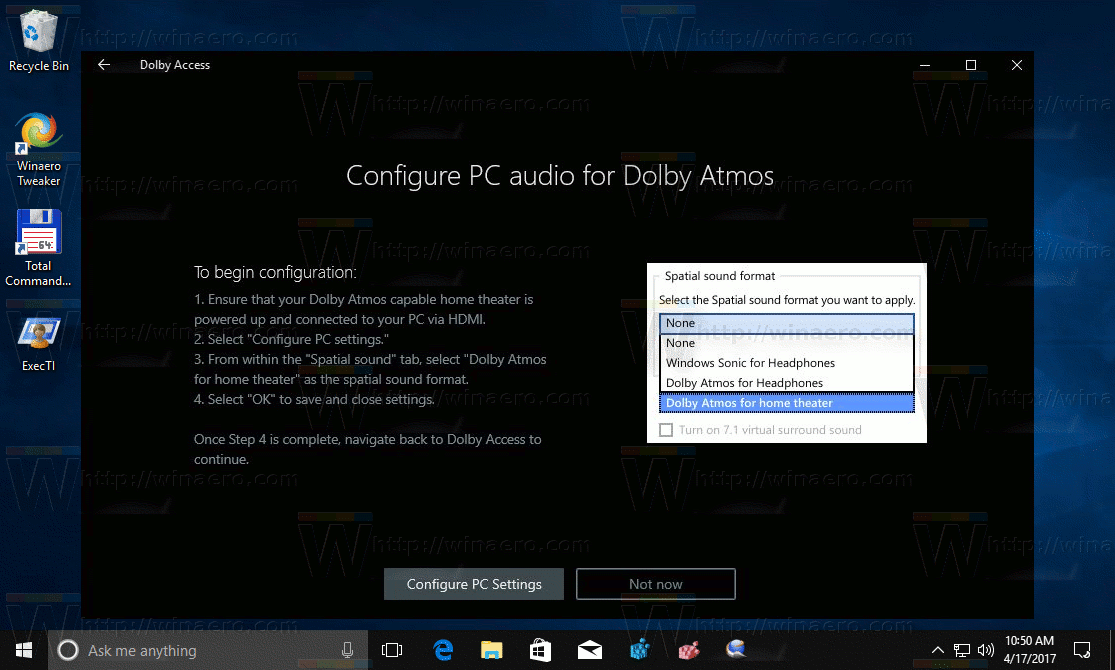The width and height of the screenshot is (1115, 670).
Task: Open Winaero Tweaker from the desktop
Action: 39,132
